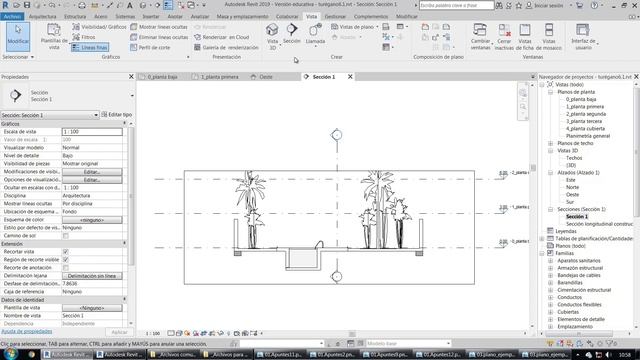The width and height of the screenshot is (640, 360).
Task: Collapse the Extensión properties section
Action: 124,244
